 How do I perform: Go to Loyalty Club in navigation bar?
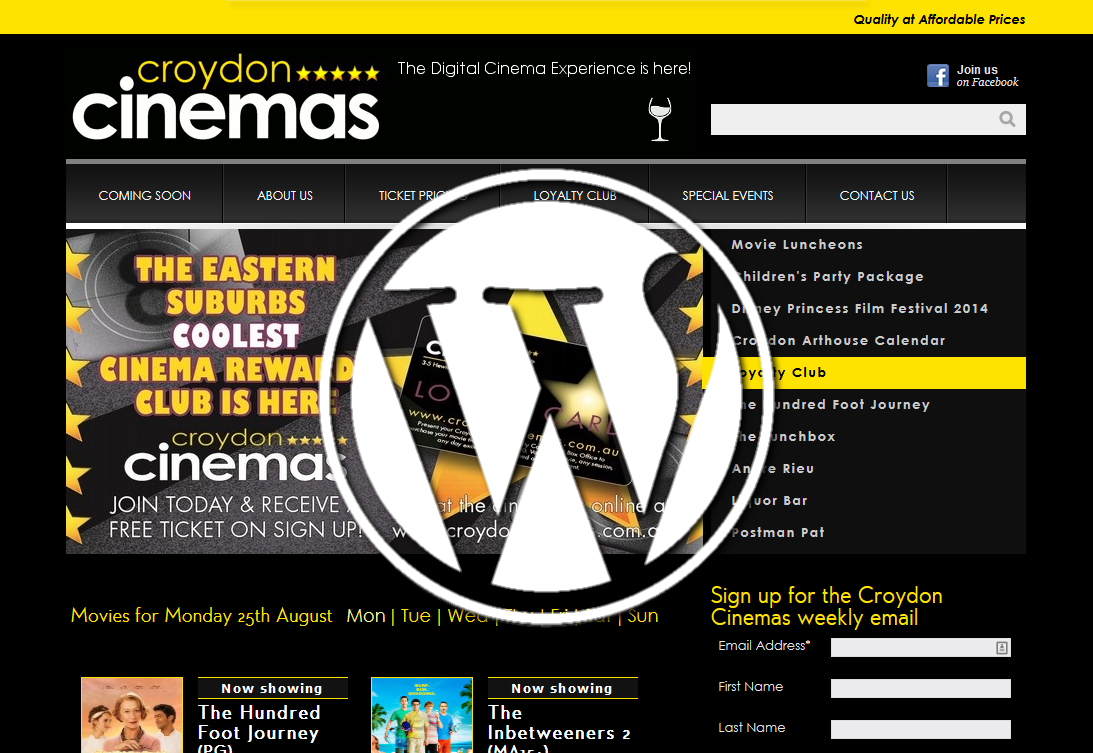[x=574, y=196]
